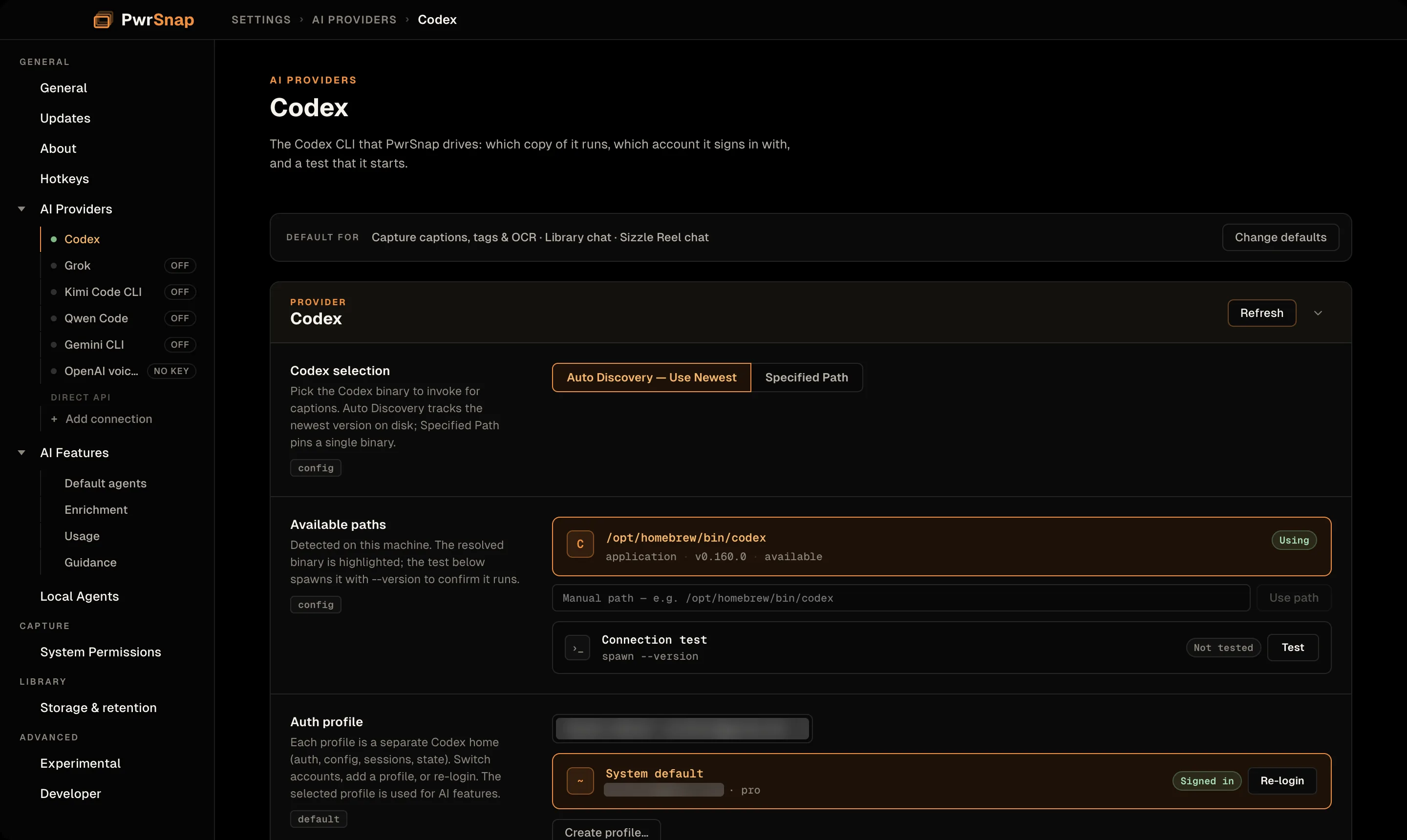Collapse the AI Features sidebar section
This screenshot has height=840, width=1407.
click(21, 453)
